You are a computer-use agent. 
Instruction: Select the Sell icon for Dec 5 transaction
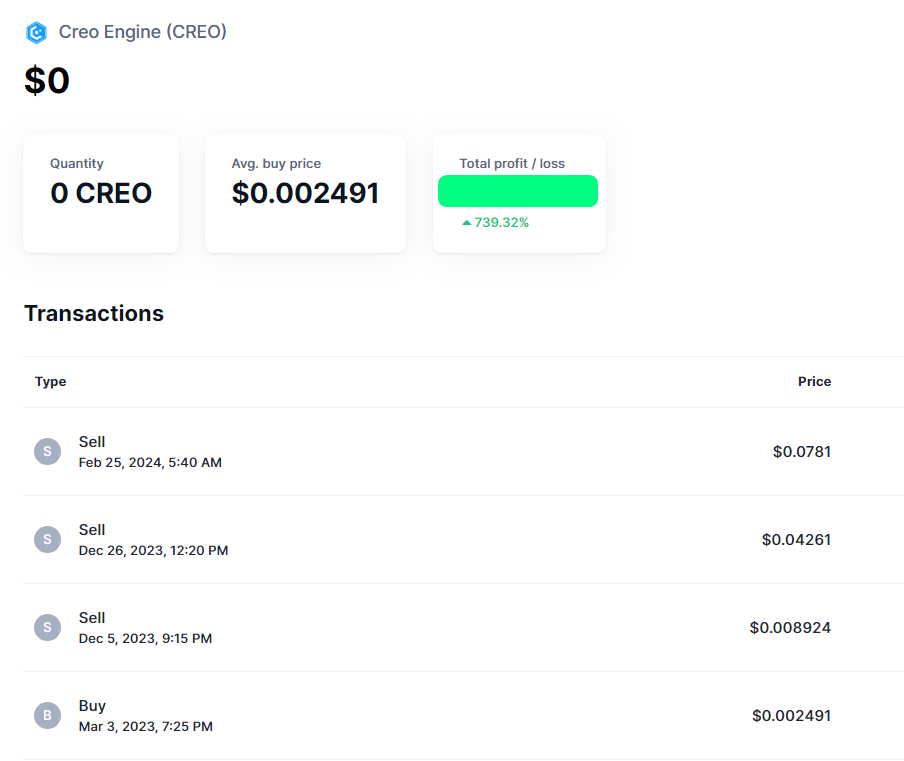coord(47,627)
